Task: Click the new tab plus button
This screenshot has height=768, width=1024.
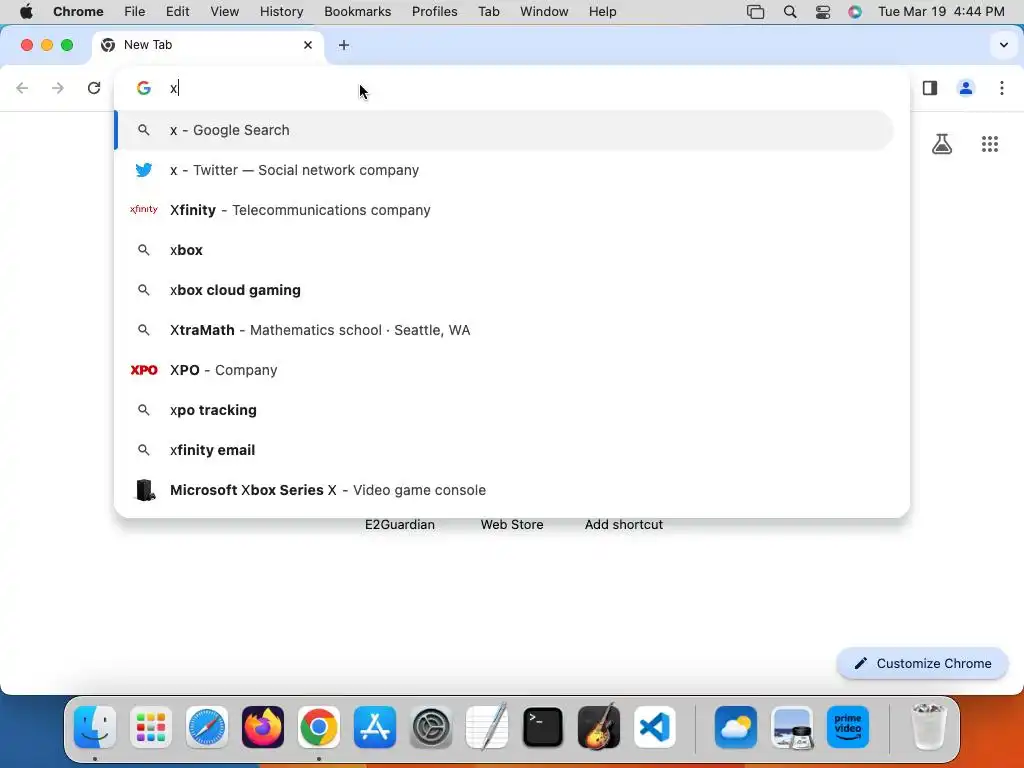Action: click(344, 45)
